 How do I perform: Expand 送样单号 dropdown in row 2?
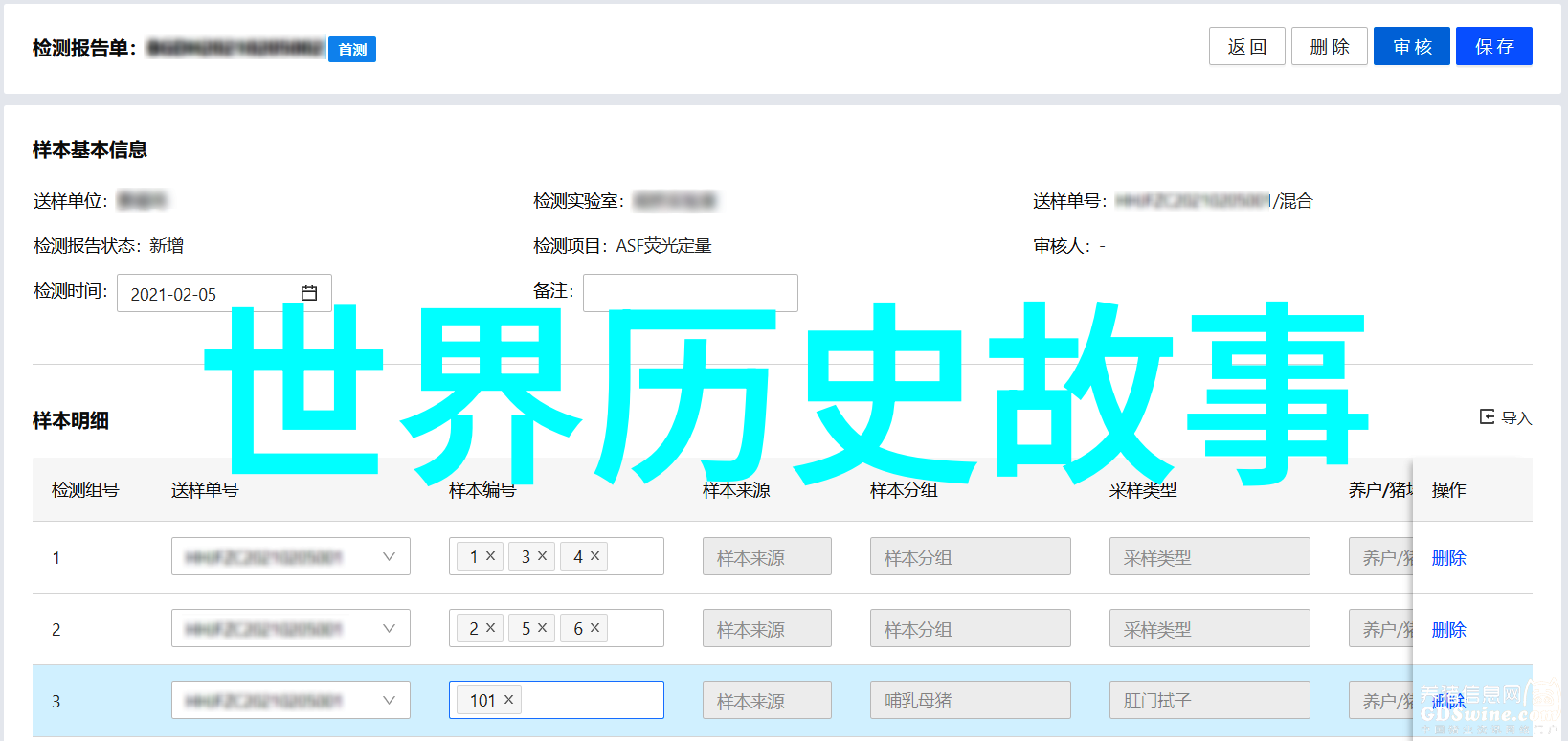(x=389, y=628)
